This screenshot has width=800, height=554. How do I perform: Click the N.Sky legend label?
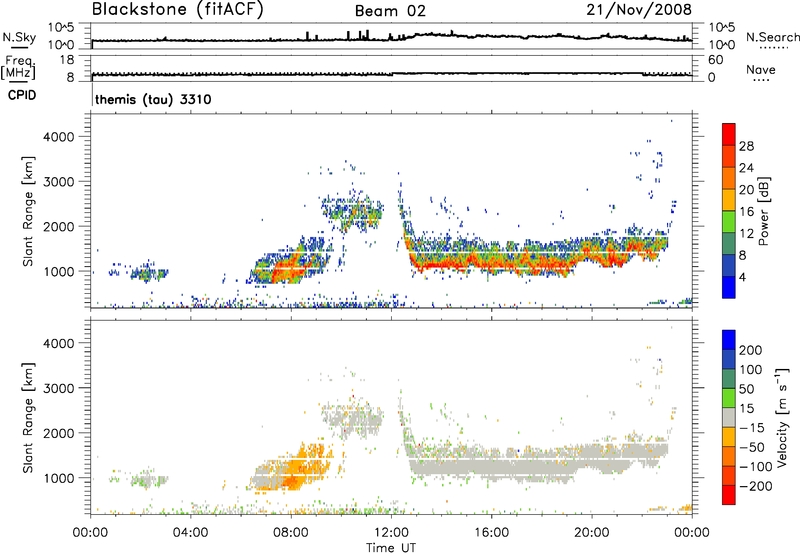[19, 37]
